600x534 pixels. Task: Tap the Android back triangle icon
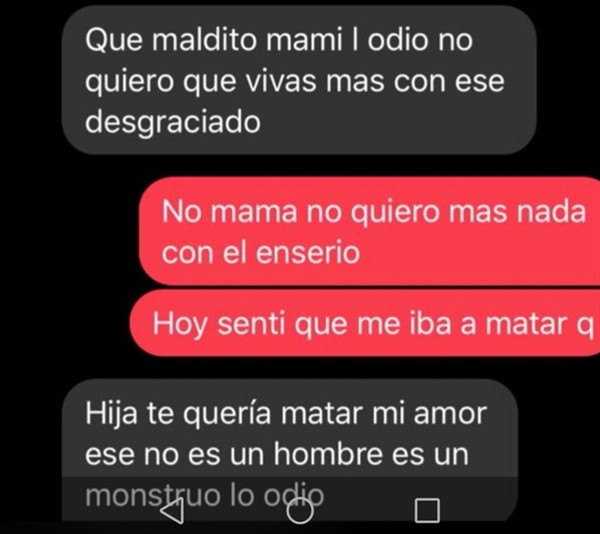(x=173, y=511)
